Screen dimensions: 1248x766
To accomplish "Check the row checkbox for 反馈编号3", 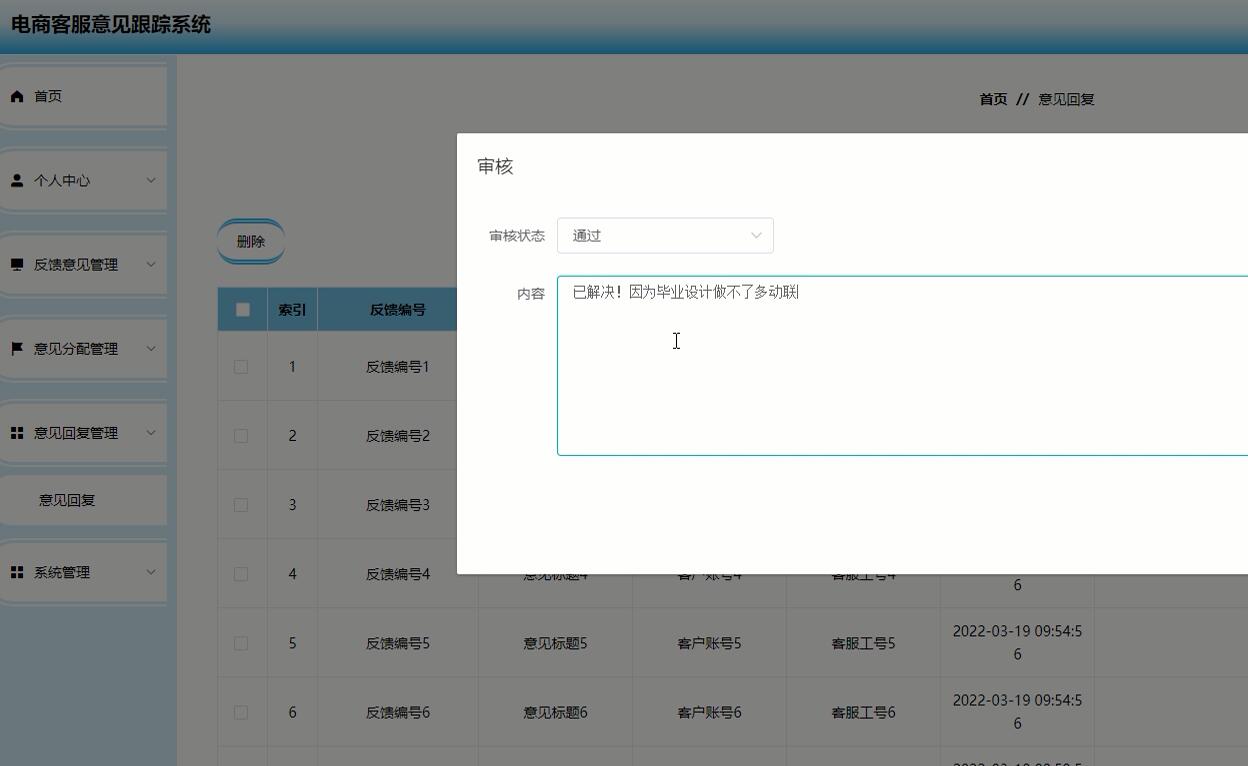I will (x=241, y=505).
